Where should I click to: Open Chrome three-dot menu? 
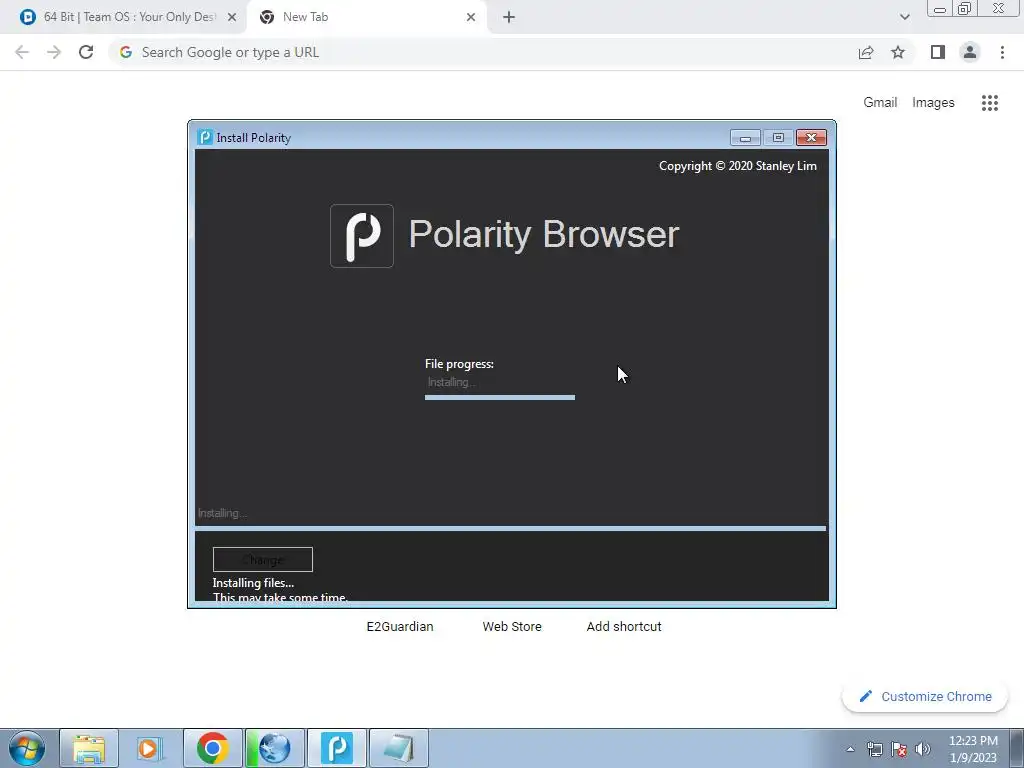click(1002, 52)
